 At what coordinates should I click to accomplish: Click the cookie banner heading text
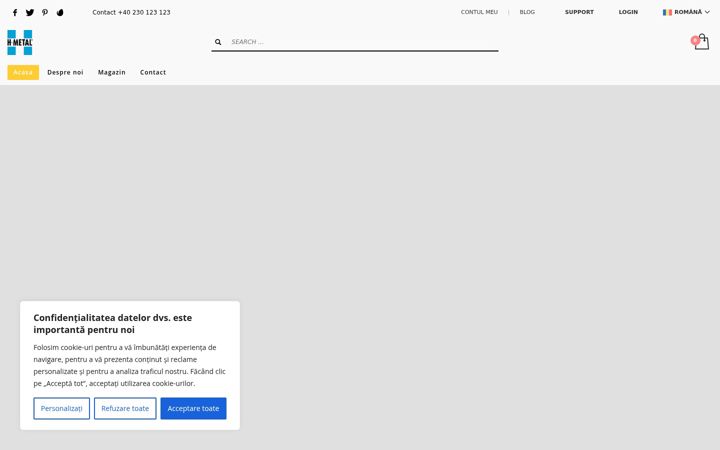[x=112, y=324]
